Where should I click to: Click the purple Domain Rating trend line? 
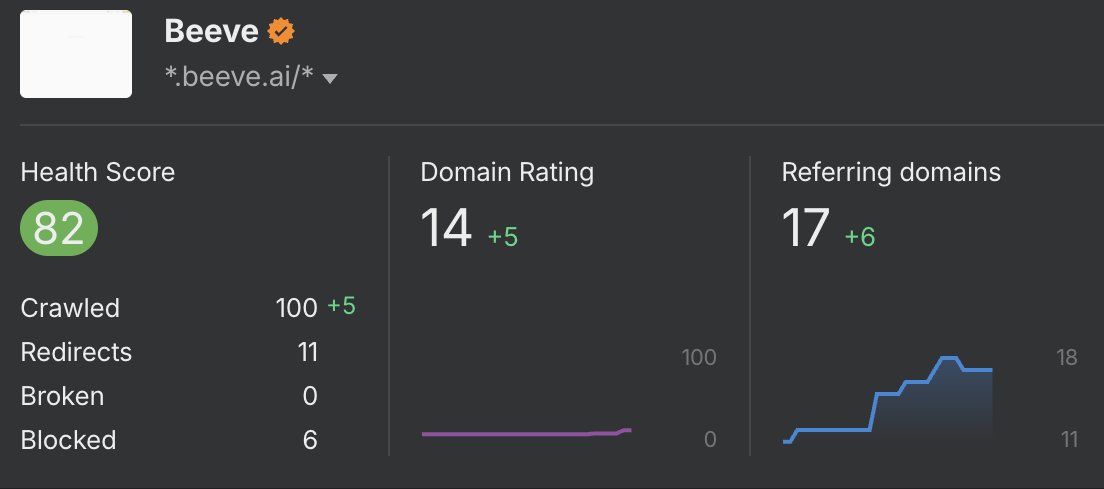click(x=527, y=433)
